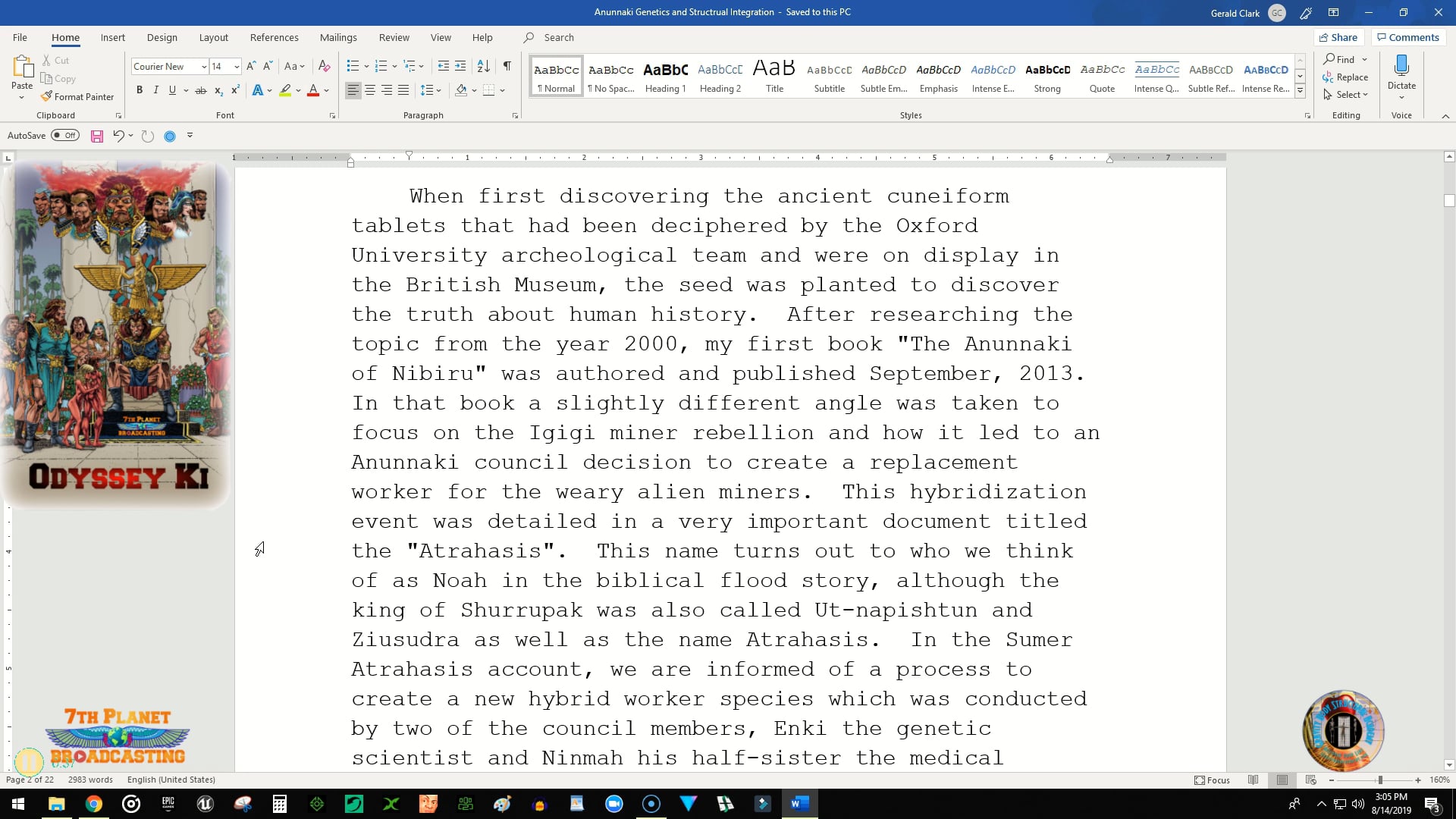Image resolution: width=1456 pixels, height=819 pixels.
Task: Increase zoom using the zoom slider
Action: [x=1417, y=780]
